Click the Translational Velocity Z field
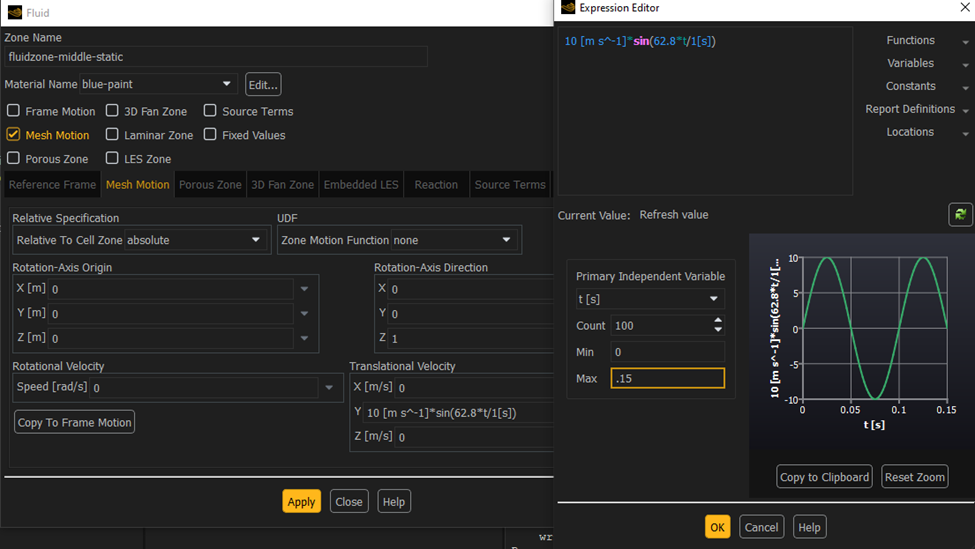 pyautogui.click(x=474, y=438)
